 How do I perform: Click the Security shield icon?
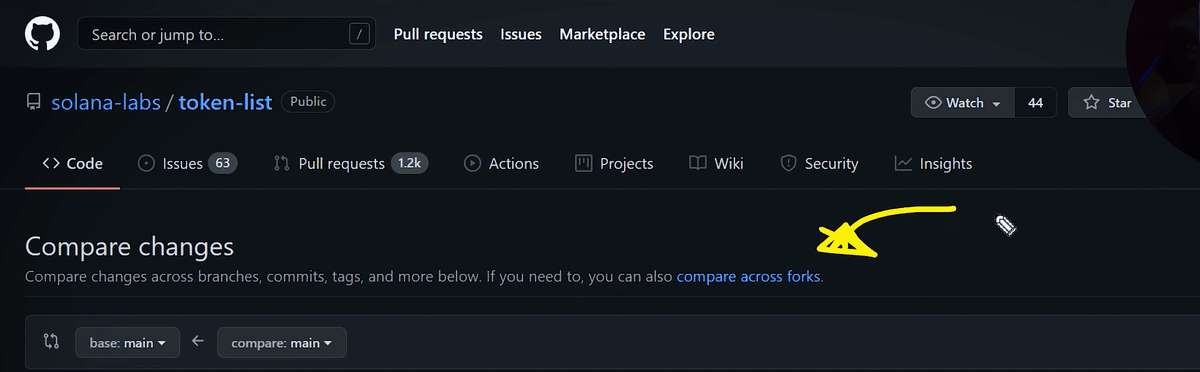[x=788, y=163]
